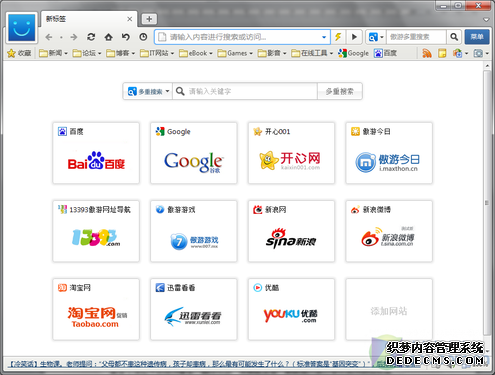Close the 新标签 tab

pyautogui.click(x=130, y=19)
